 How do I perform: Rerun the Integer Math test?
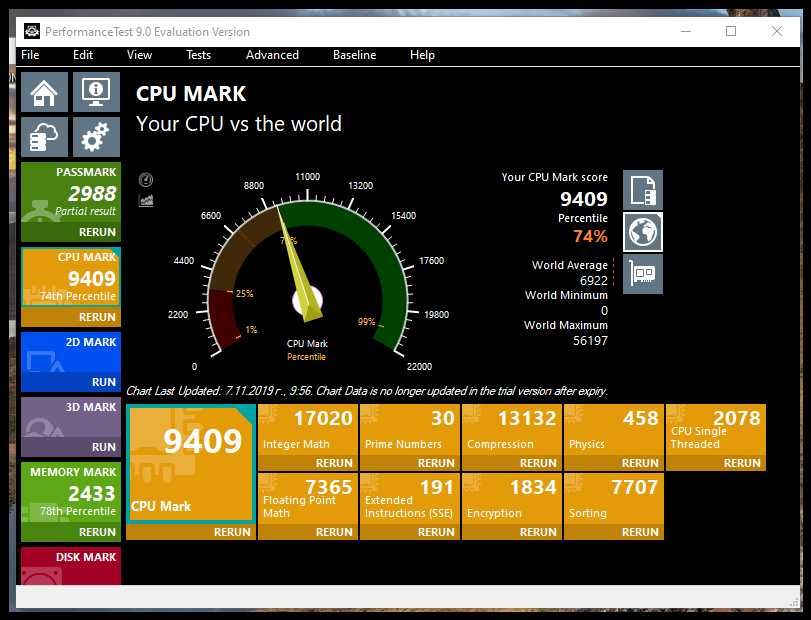pos(334,463)
